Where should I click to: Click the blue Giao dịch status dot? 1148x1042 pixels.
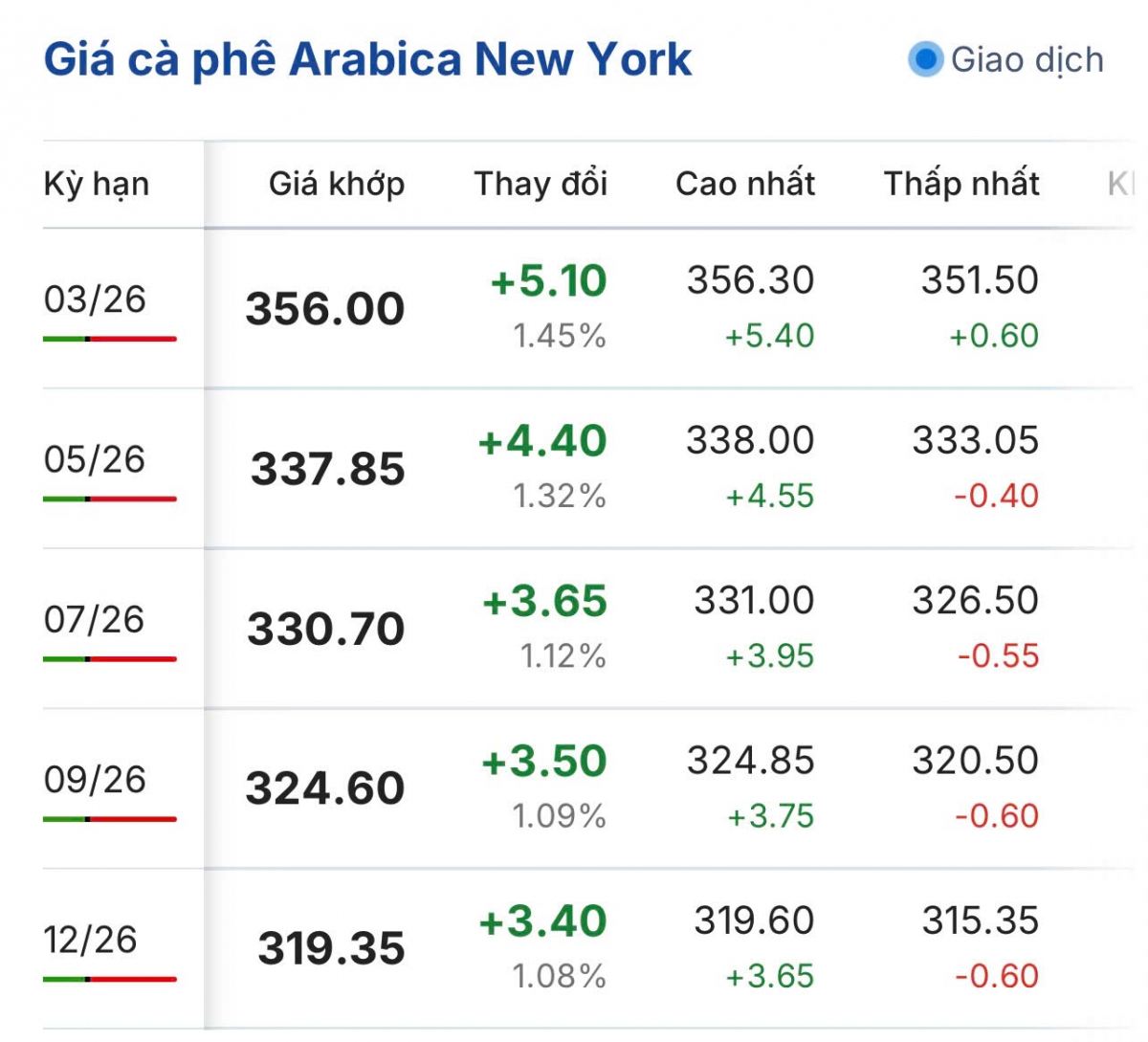pos(925,59)
